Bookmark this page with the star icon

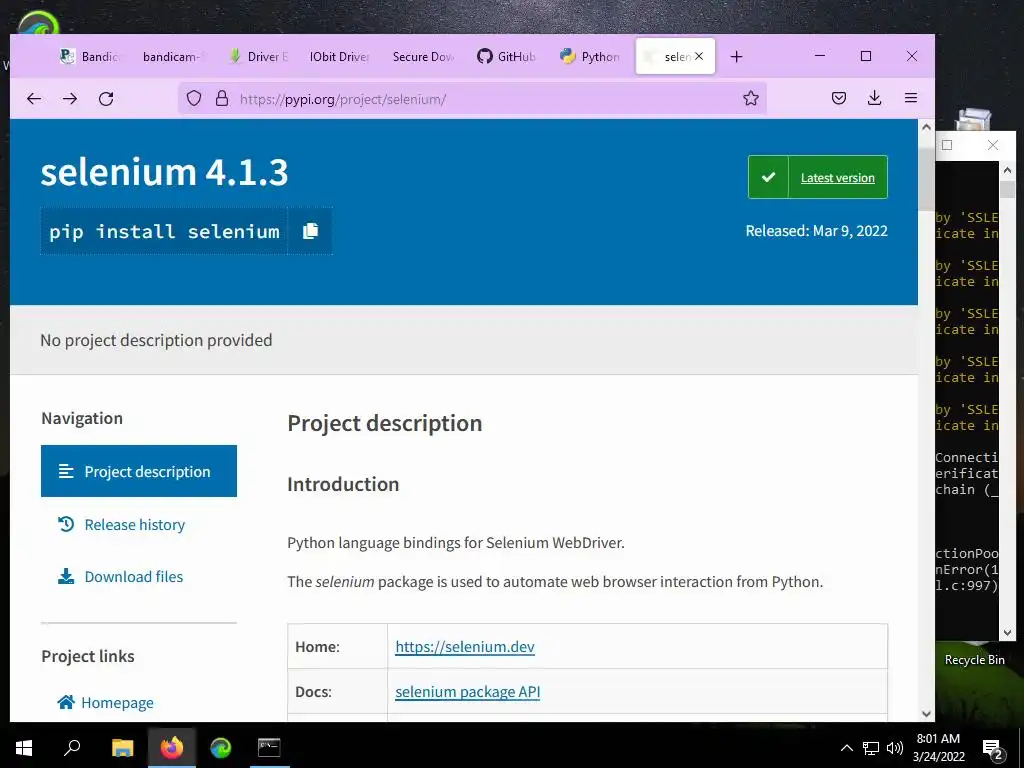click(x=751, y=99)
